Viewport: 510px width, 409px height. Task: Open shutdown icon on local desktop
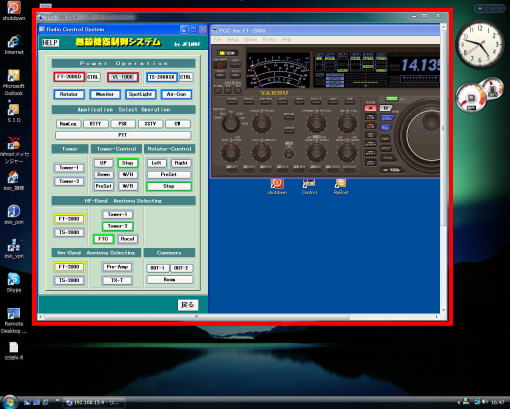point(14,11)
